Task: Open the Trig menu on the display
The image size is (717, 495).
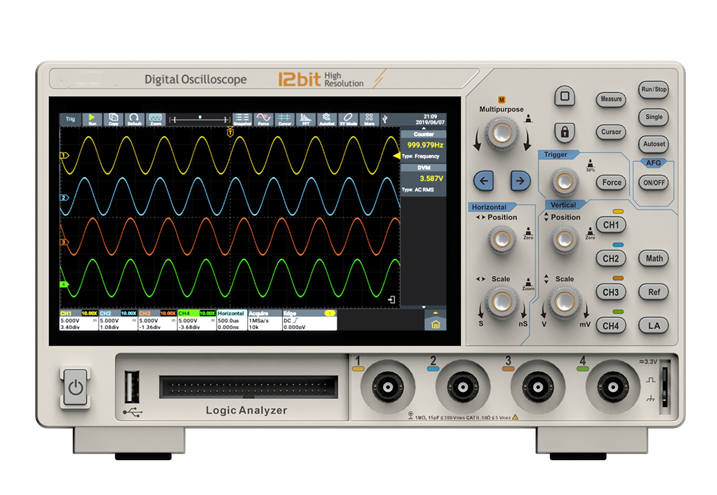Action: tap(69, 118)
